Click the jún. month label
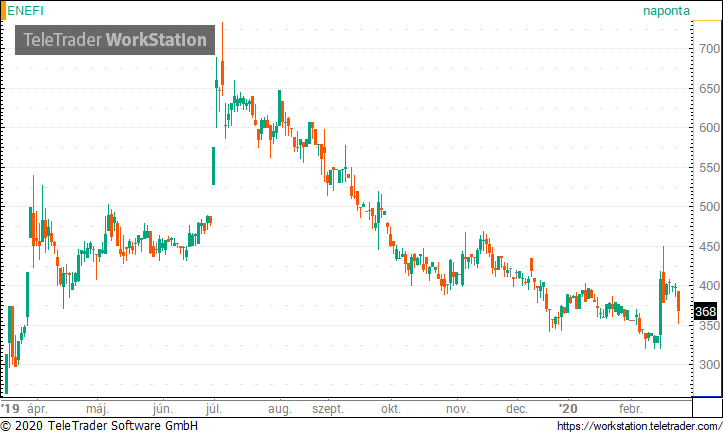The image size is (723, 435). [x=163, y=409]
